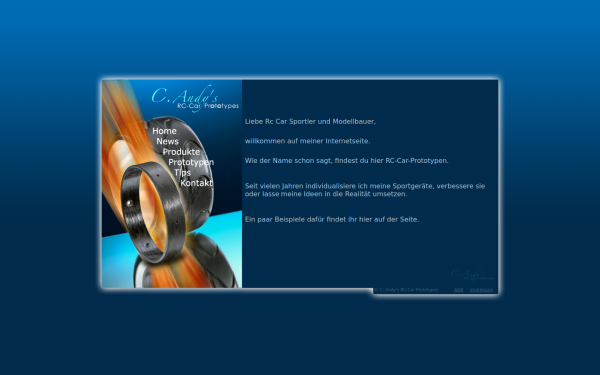The image size is (600, 375).
Task: Open the Tips page
Action: pos(183,173)
